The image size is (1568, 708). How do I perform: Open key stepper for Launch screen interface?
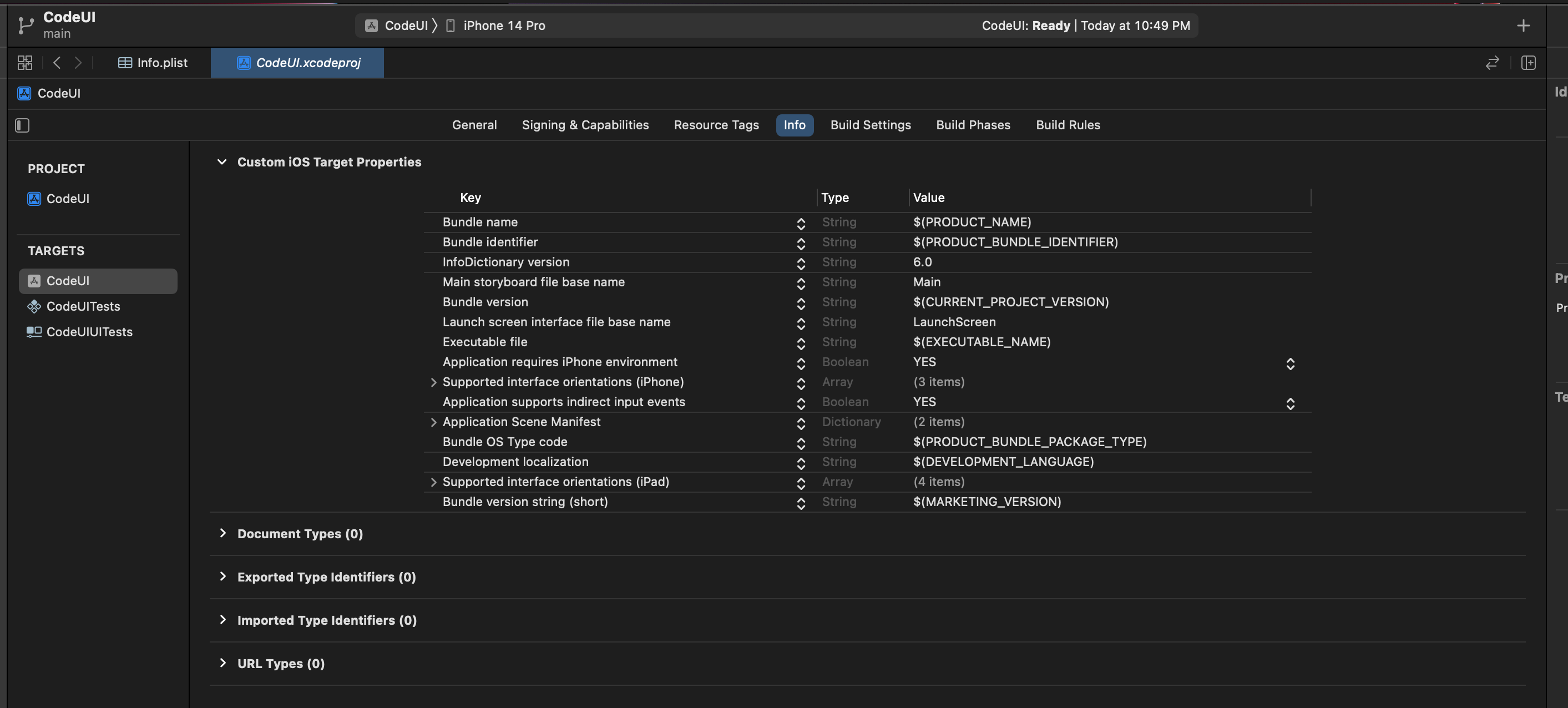pos(801,323)
